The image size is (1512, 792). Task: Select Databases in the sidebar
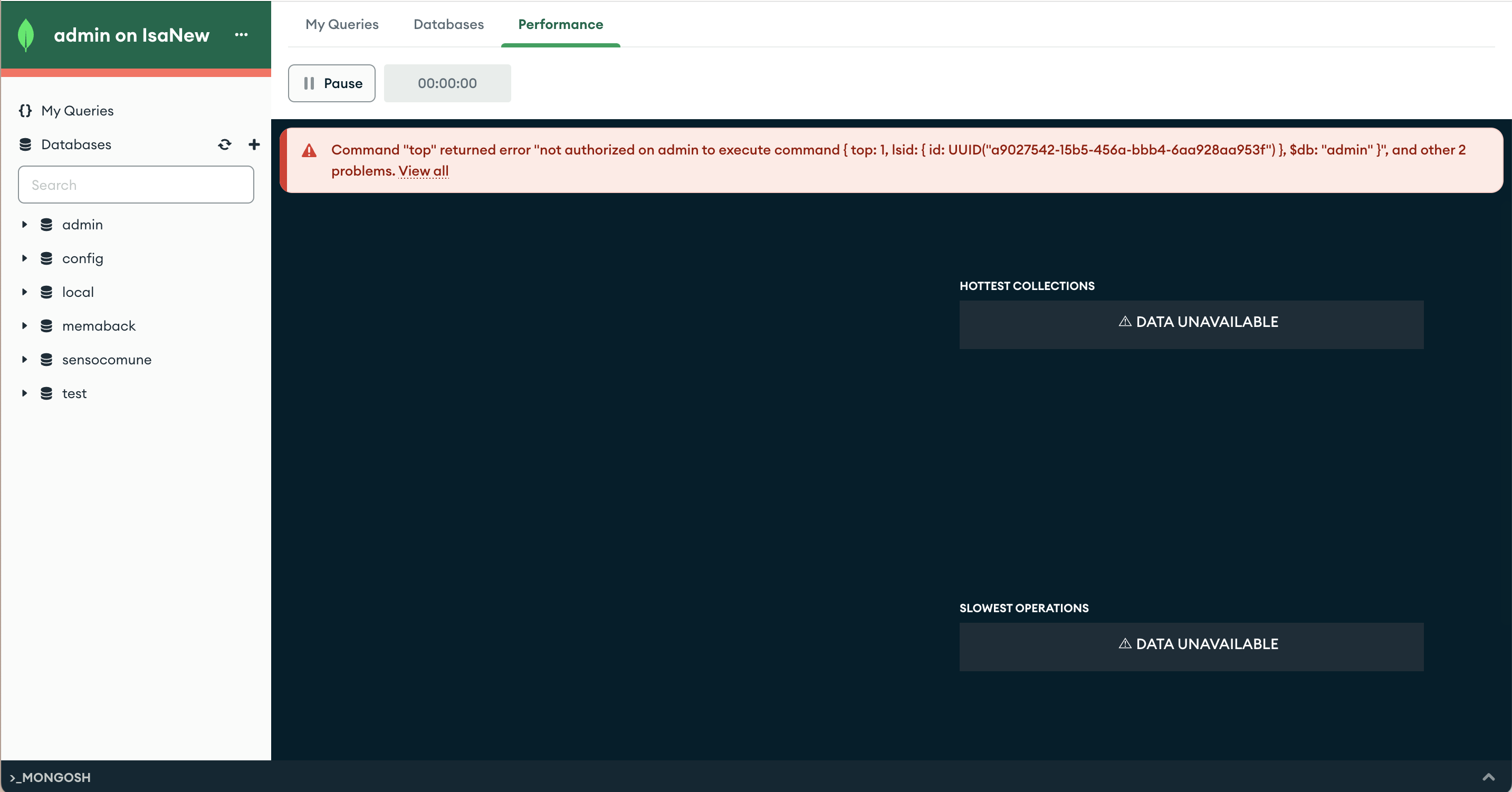pos(76,144)
